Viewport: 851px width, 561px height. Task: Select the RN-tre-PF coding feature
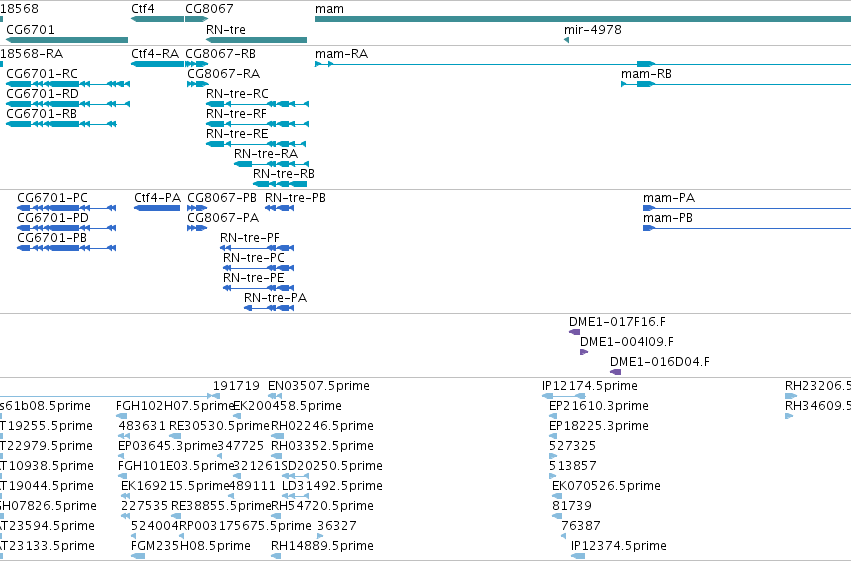257,248
